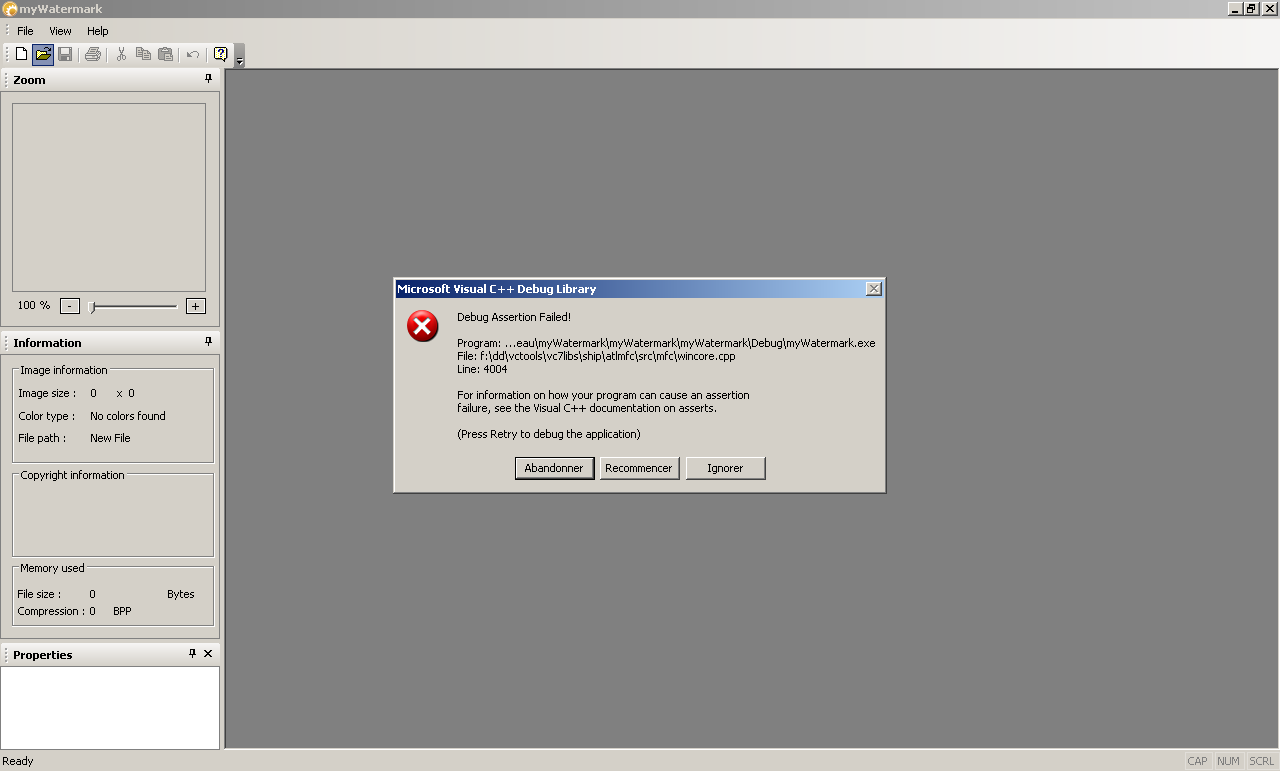Click the 'Line: 4004' text
1280x771 pixels.
pos(482,369)
